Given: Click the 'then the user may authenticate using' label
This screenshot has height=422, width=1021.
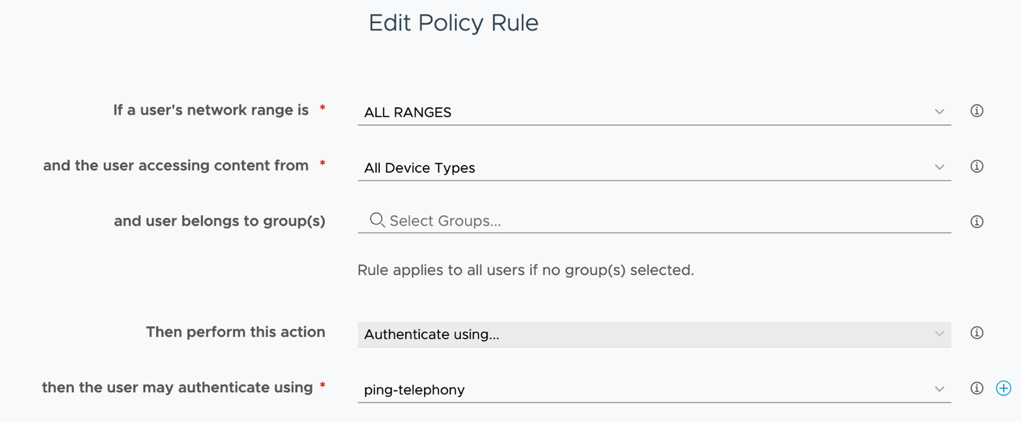Looking at the screenshot, I should pyautogui.click(x=178, y=387).
